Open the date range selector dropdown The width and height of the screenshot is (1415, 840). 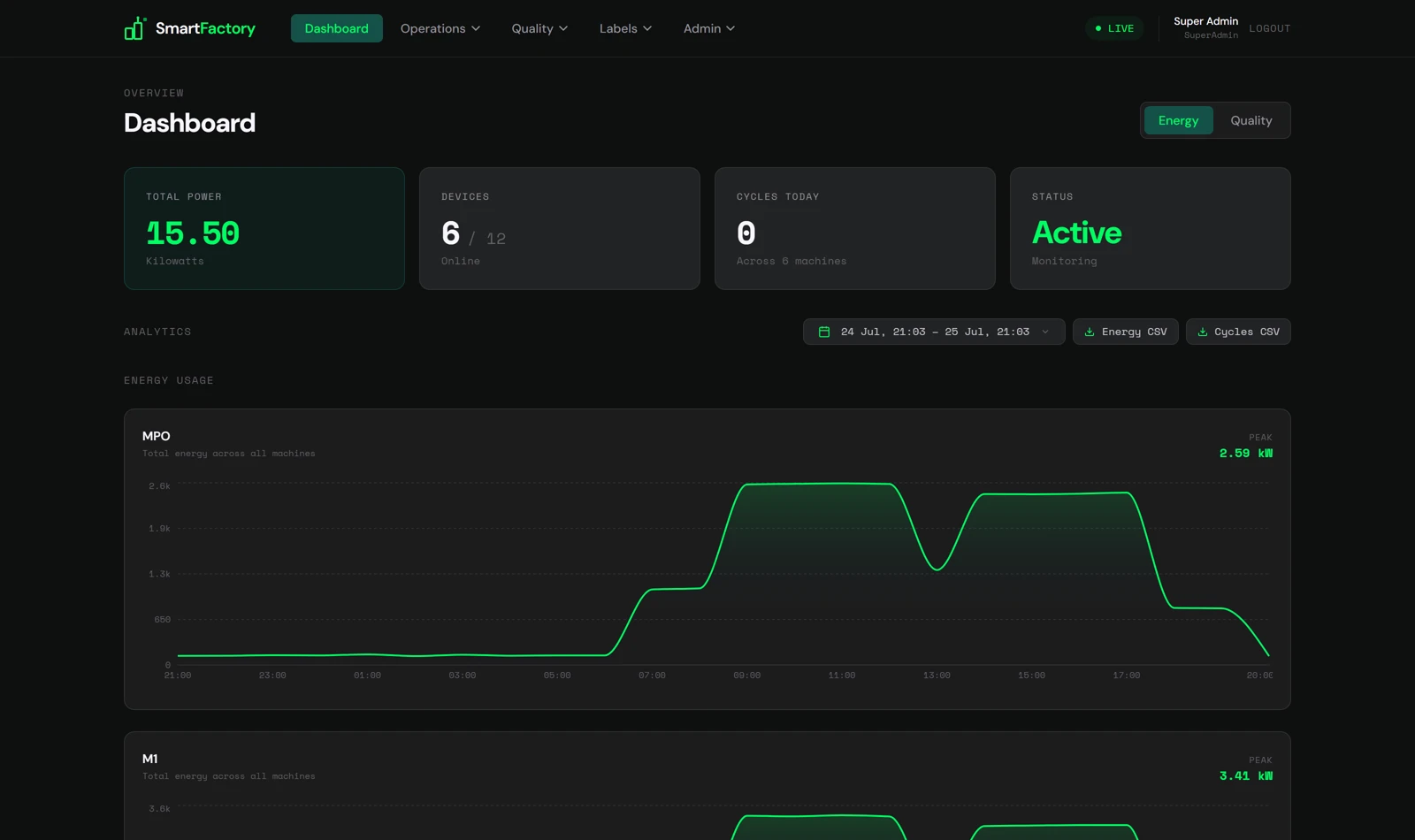pyautogui.click(x=934, y=332)
